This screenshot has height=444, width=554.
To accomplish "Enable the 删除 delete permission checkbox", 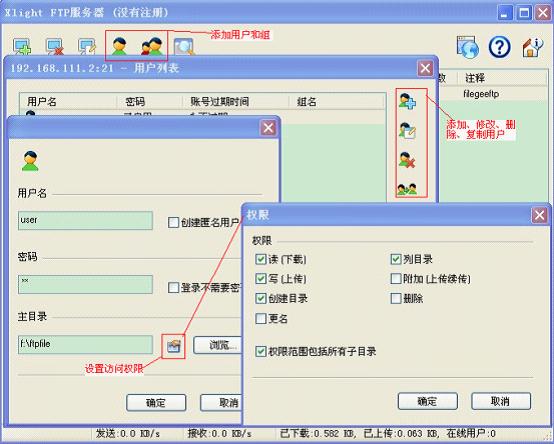I will [x=396, y=298].
